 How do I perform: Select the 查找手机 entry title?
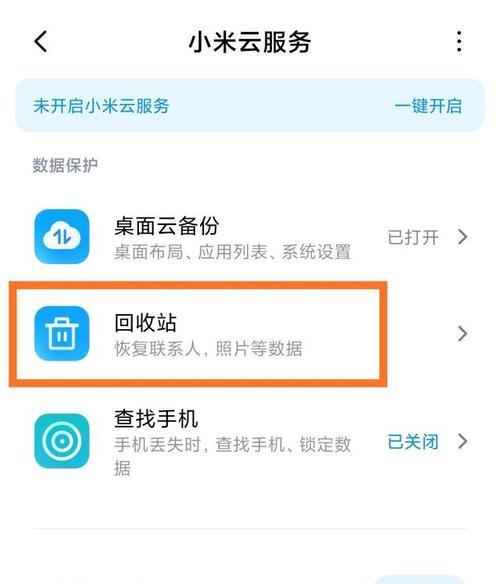(156, 419)
